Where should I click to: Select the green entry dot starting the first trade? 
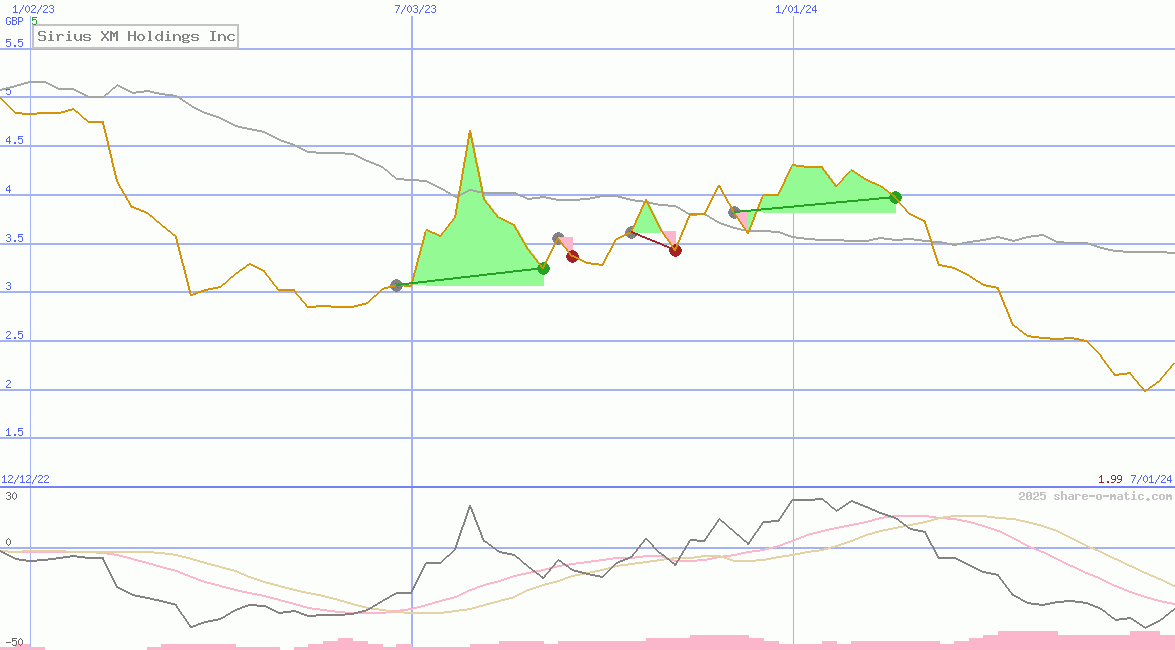click(x=397, y=285)
